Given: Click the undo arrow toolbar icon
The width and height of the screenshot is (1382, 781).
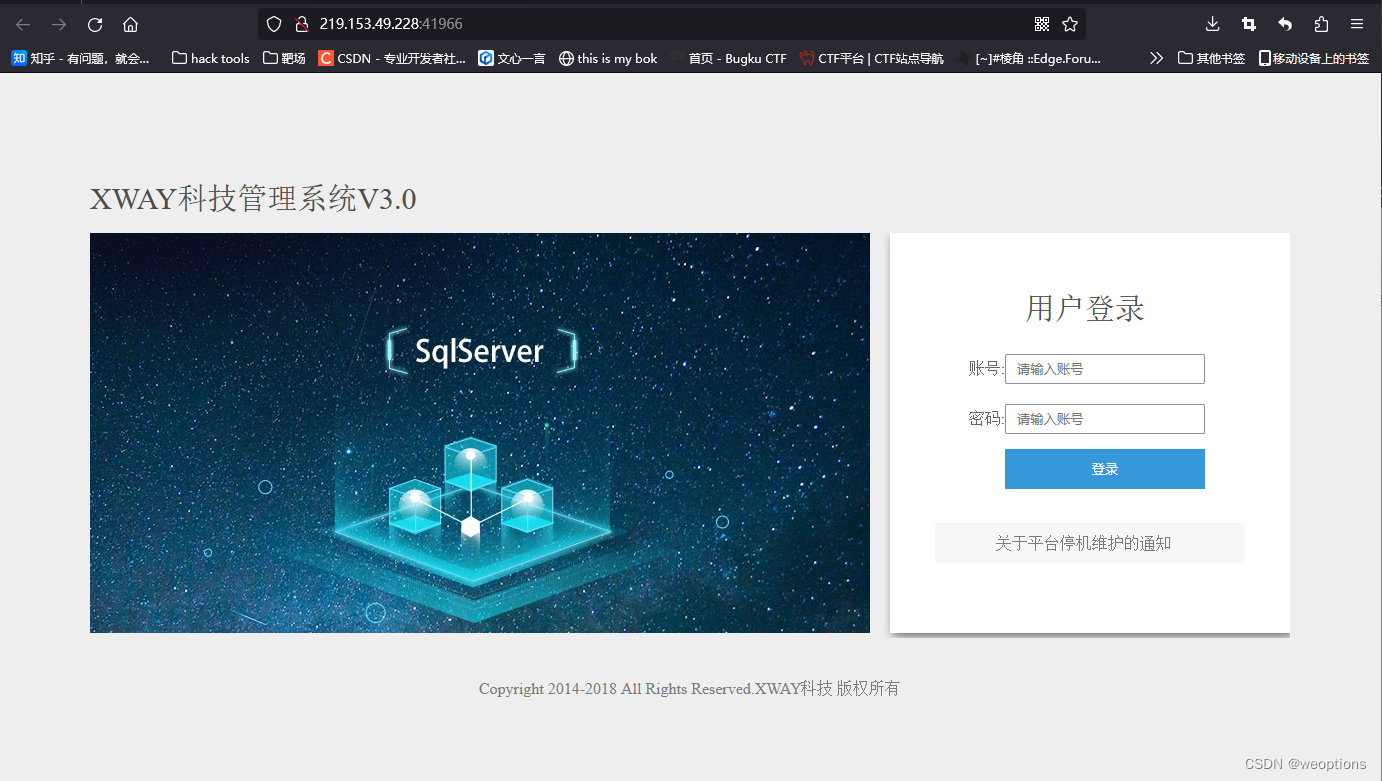Looking at the screenshot, I should pos(1285,24).
